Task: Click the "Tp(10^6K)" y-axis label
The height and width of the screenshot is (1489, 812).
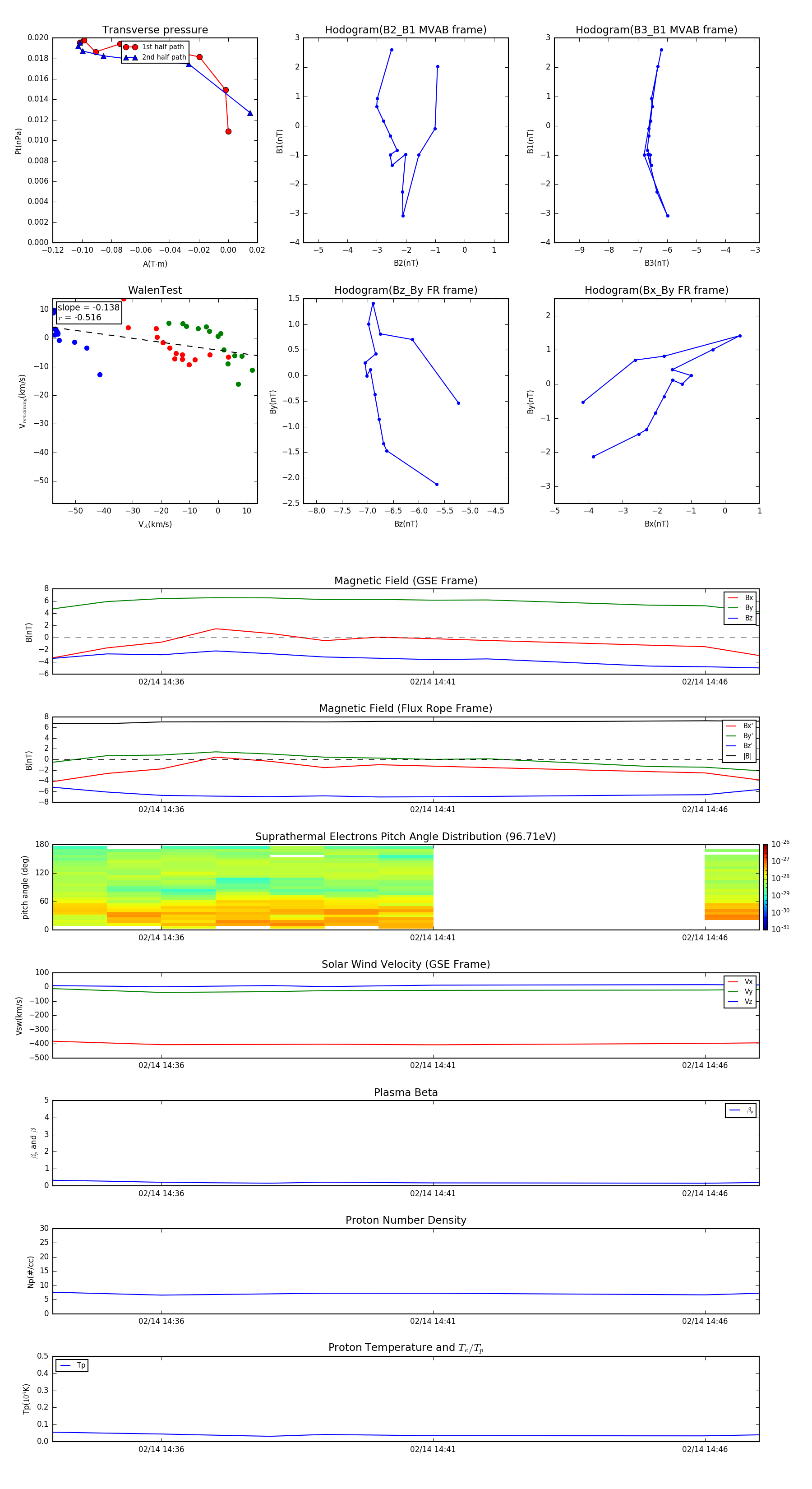Action: [26, 1399]
